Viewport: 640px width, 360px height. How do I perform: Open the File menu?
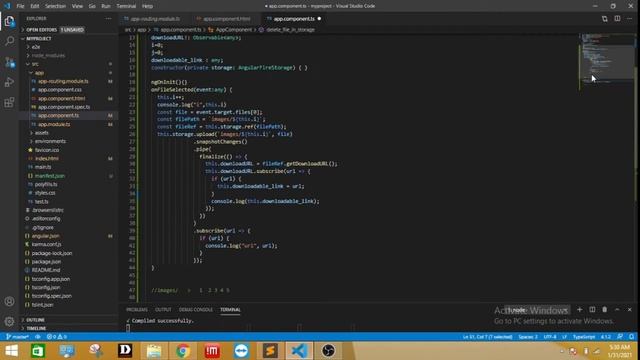coord(20,6)
